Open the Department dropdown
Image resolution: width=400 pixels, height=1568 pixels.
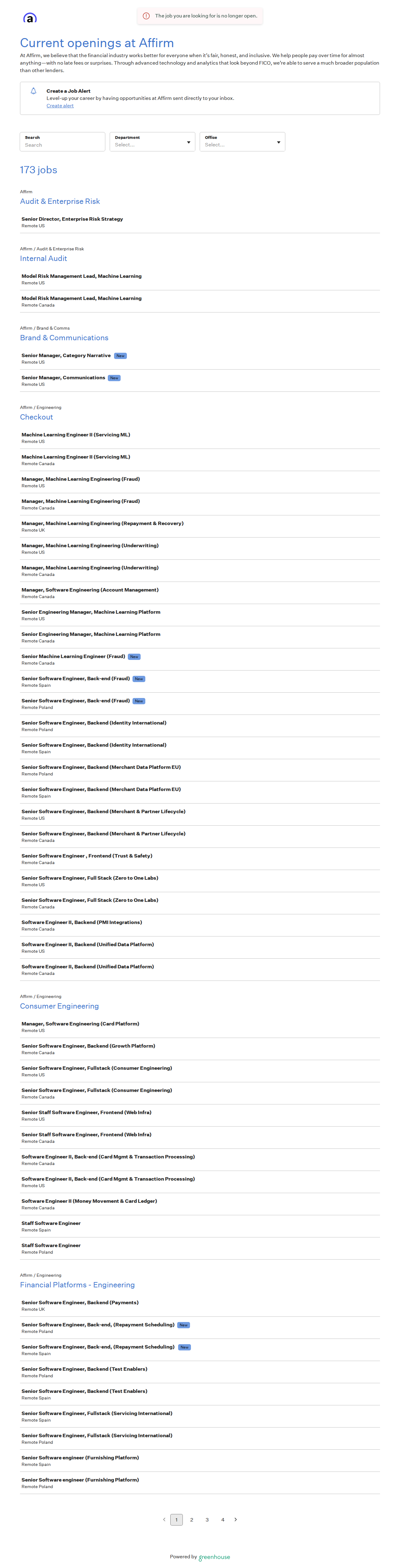click(x=152, y=142)
